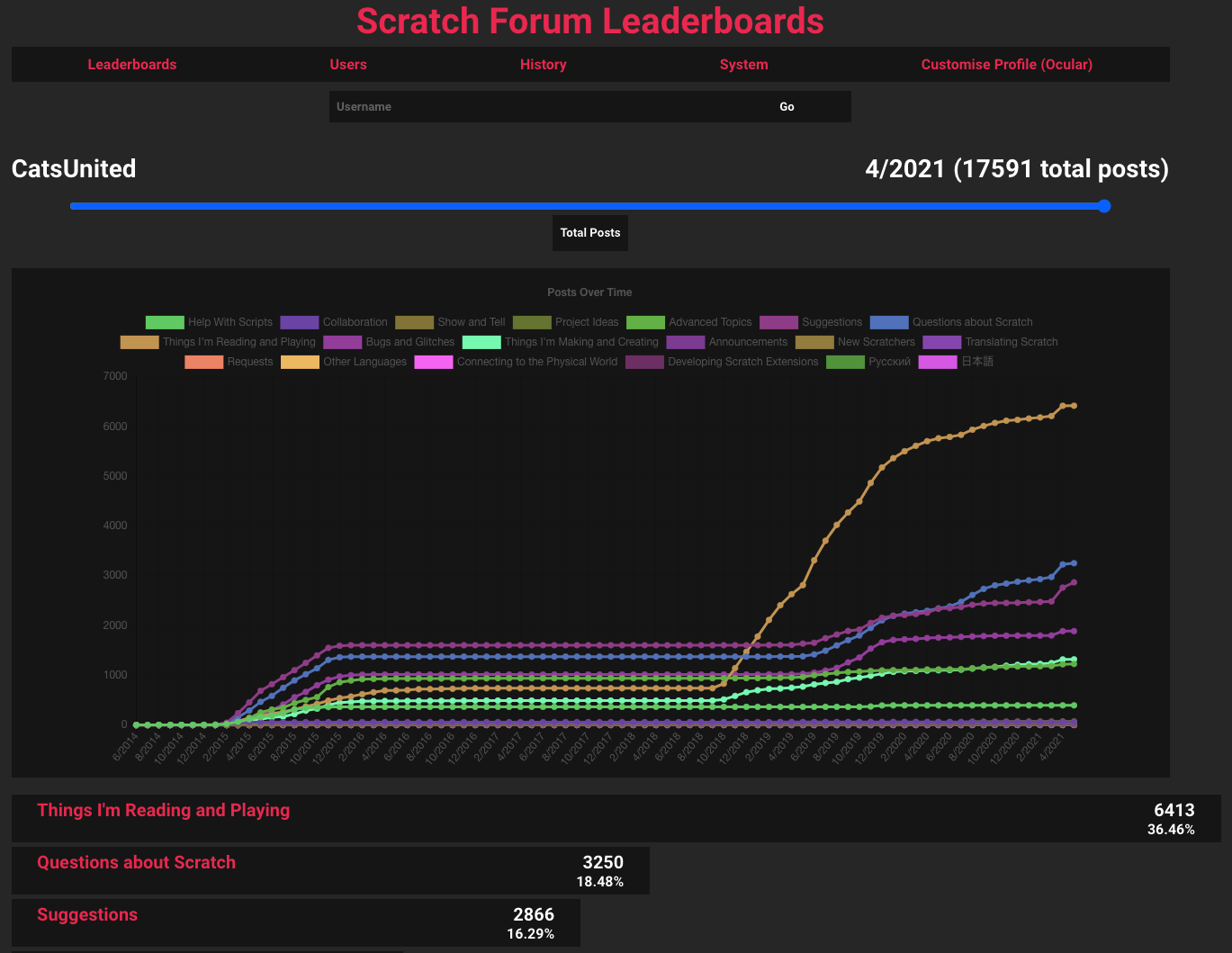Click the 4/2021 total posts heading
The height and width of the screenshot is (953, 1232).
click(1017, 168)
